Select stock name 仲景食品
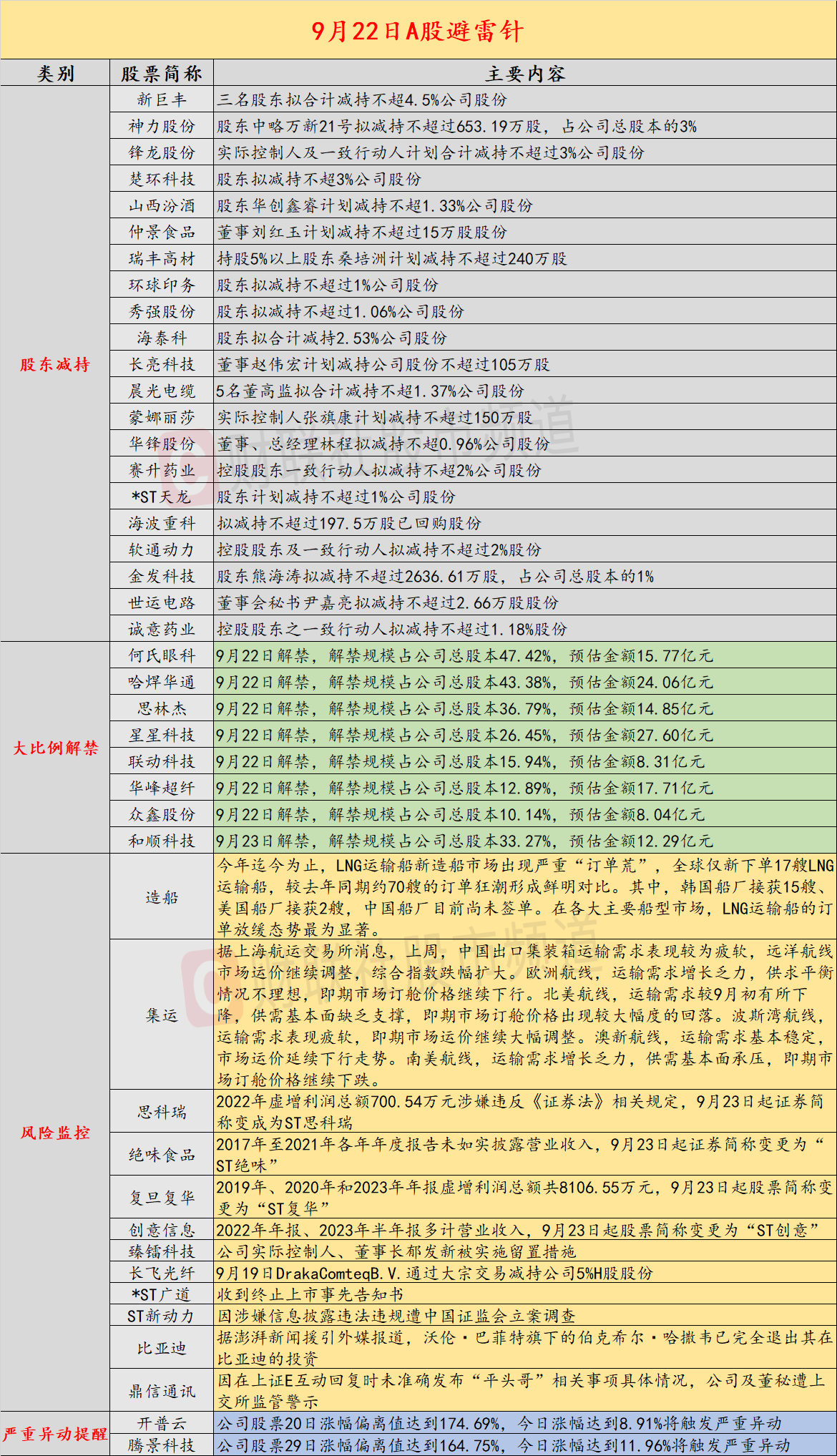 (162, 233)
